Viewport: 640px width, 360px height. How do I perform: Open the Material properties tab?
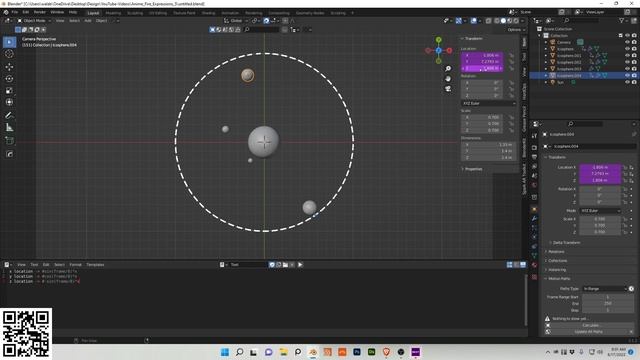tap(534, 265)
